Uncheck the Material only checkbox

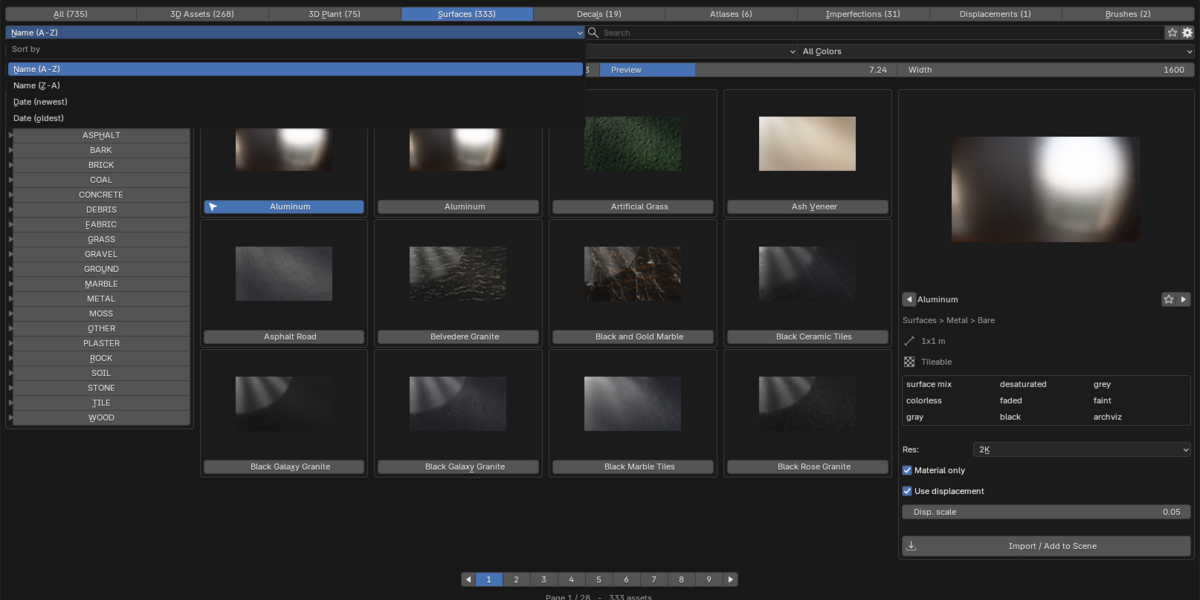pyautogui.click(x=907, y=470)
